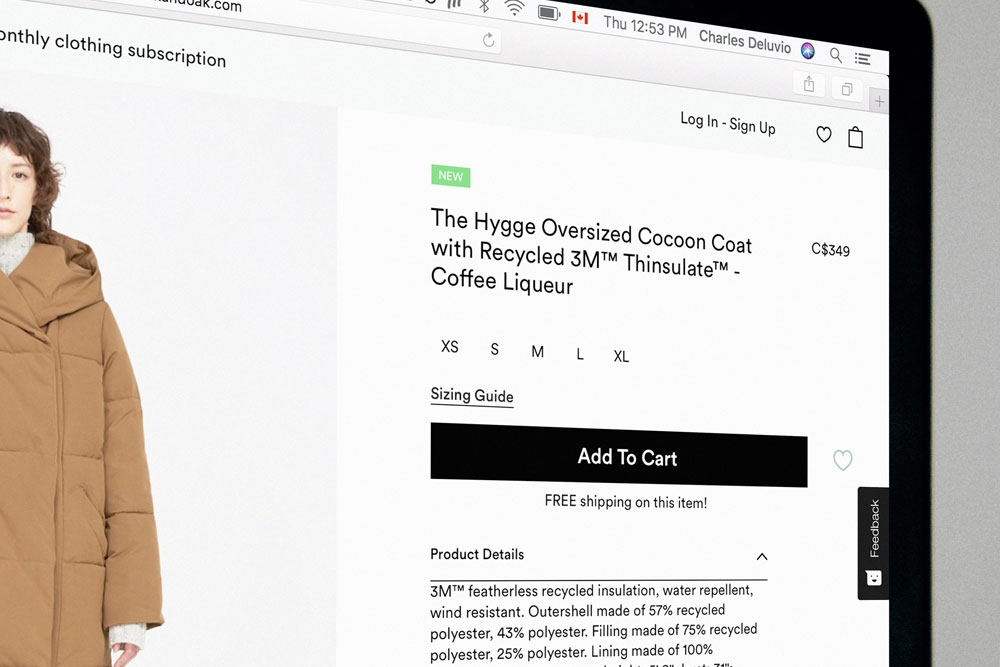This screenshot has width=1000, height=667.
Task: Select size M
Action: (538, 351)
